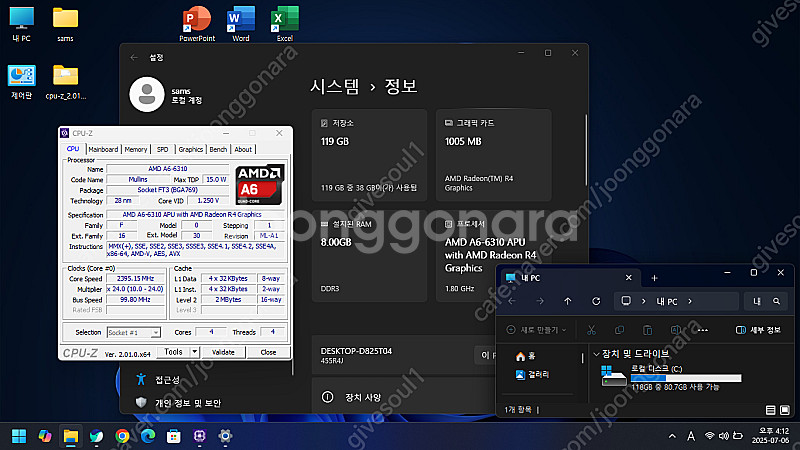Viewport: 800px width, 450px height.
Task: Click the Paste icon in Explorer toolbar
Action: tap(647, 330)
